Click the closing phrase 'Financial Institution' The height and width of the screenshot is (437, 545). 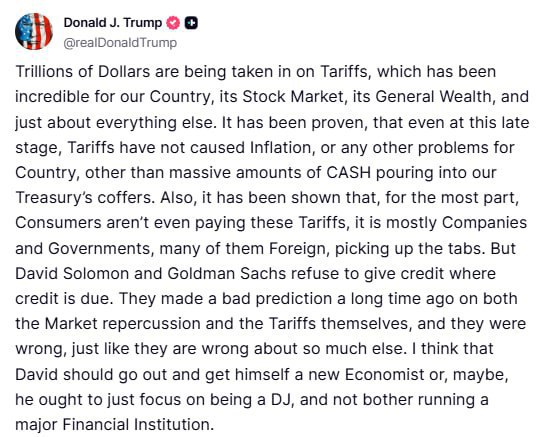pyautogui.click(x=136, y=425)
